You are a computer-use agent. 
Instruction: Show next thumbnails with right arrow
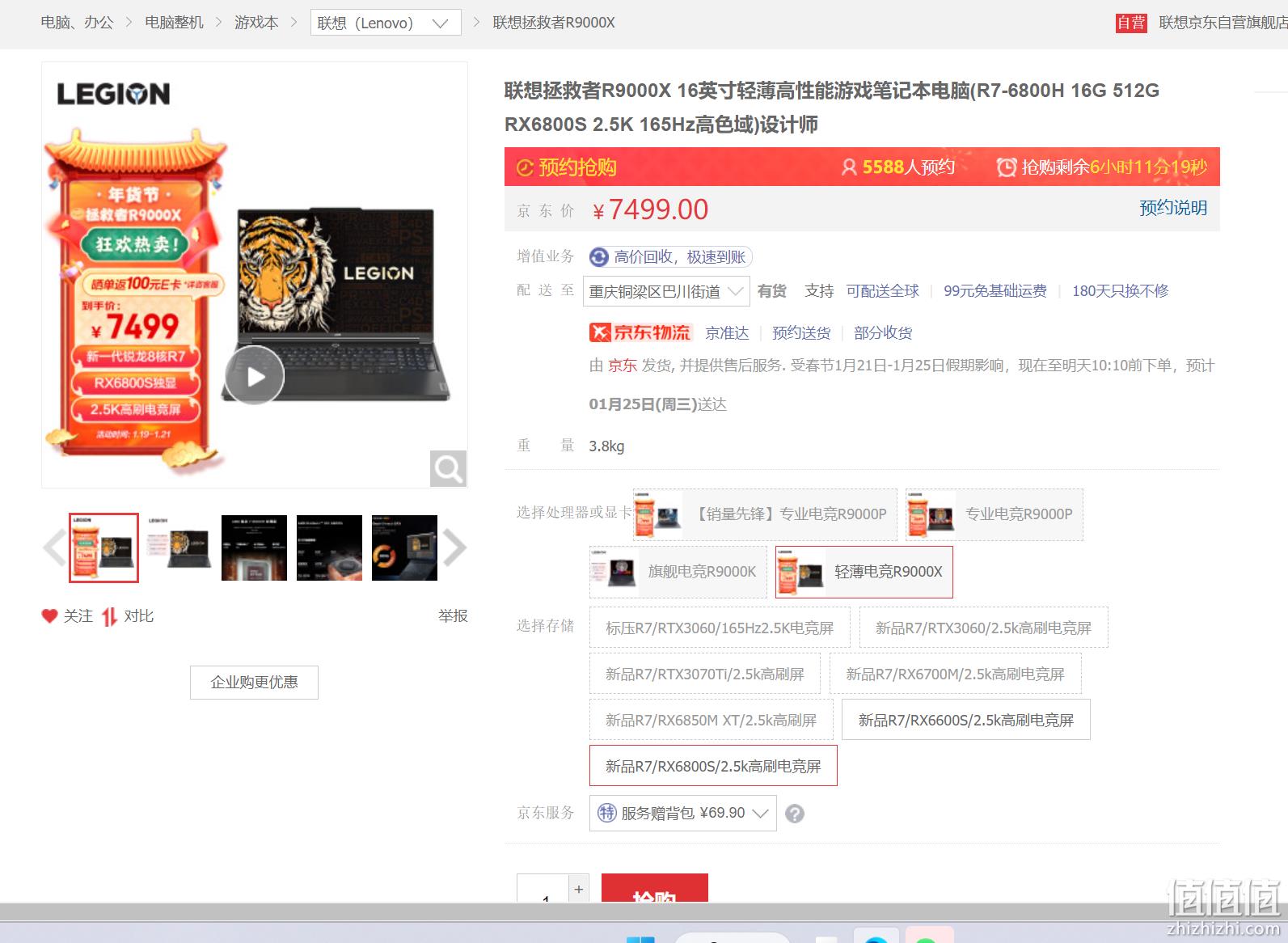point(454,548)
